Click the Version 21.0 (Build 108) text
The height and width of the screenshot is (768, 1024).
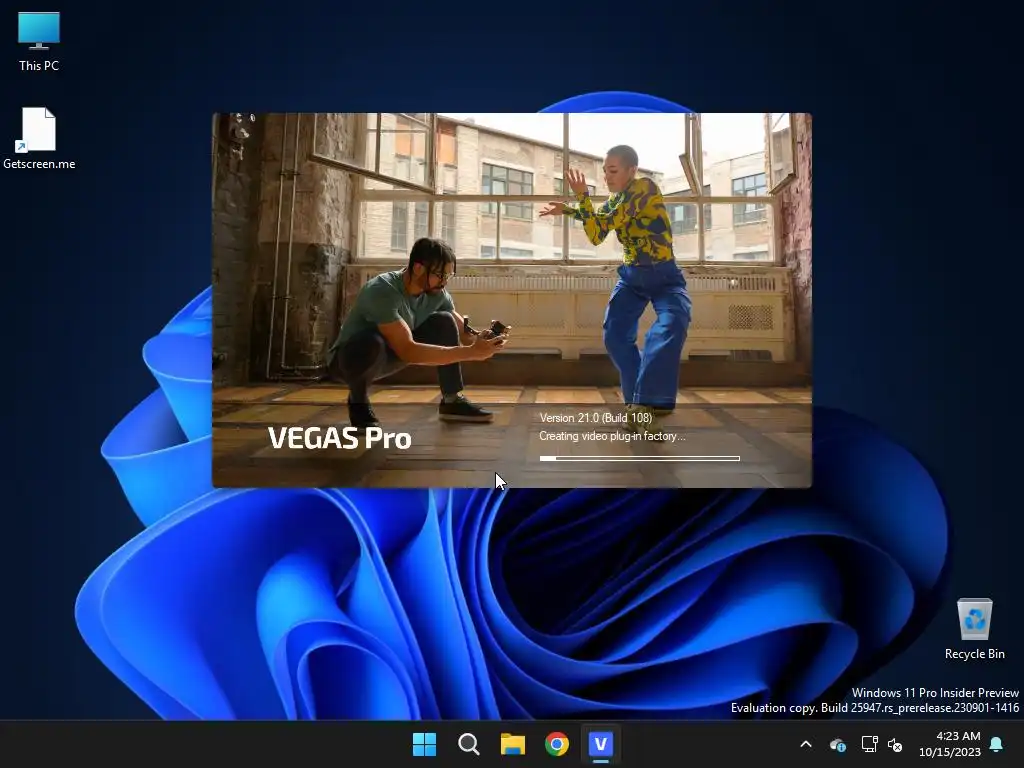click(x=596, y=418)
